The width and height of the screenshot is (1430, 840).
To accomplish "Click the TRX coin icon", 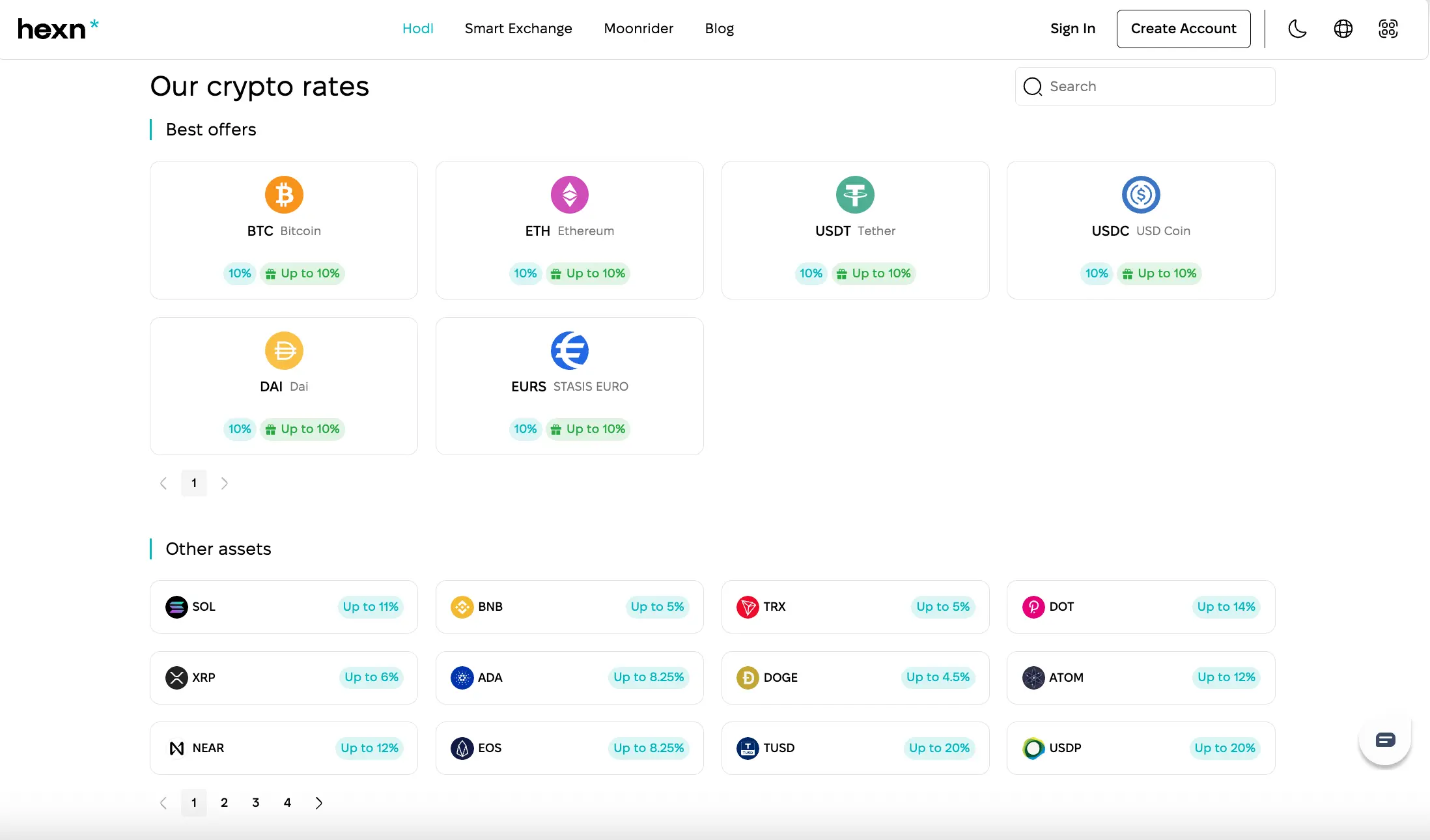I will [748, 607].
